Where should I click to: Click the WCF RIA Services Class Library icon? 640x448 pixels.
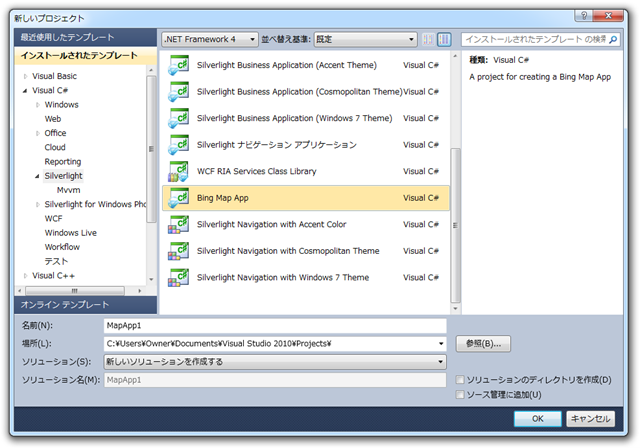point(178,171)
